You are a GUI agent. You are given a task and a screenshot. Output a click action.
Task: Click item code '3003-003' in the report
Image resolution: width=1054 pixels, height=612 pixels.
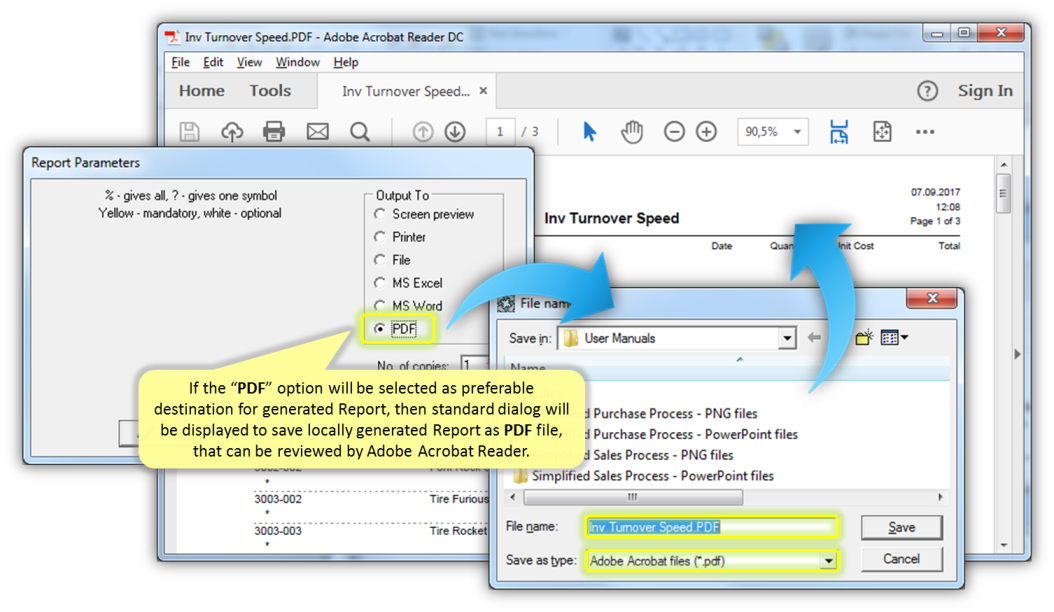[x=278, y=531]
